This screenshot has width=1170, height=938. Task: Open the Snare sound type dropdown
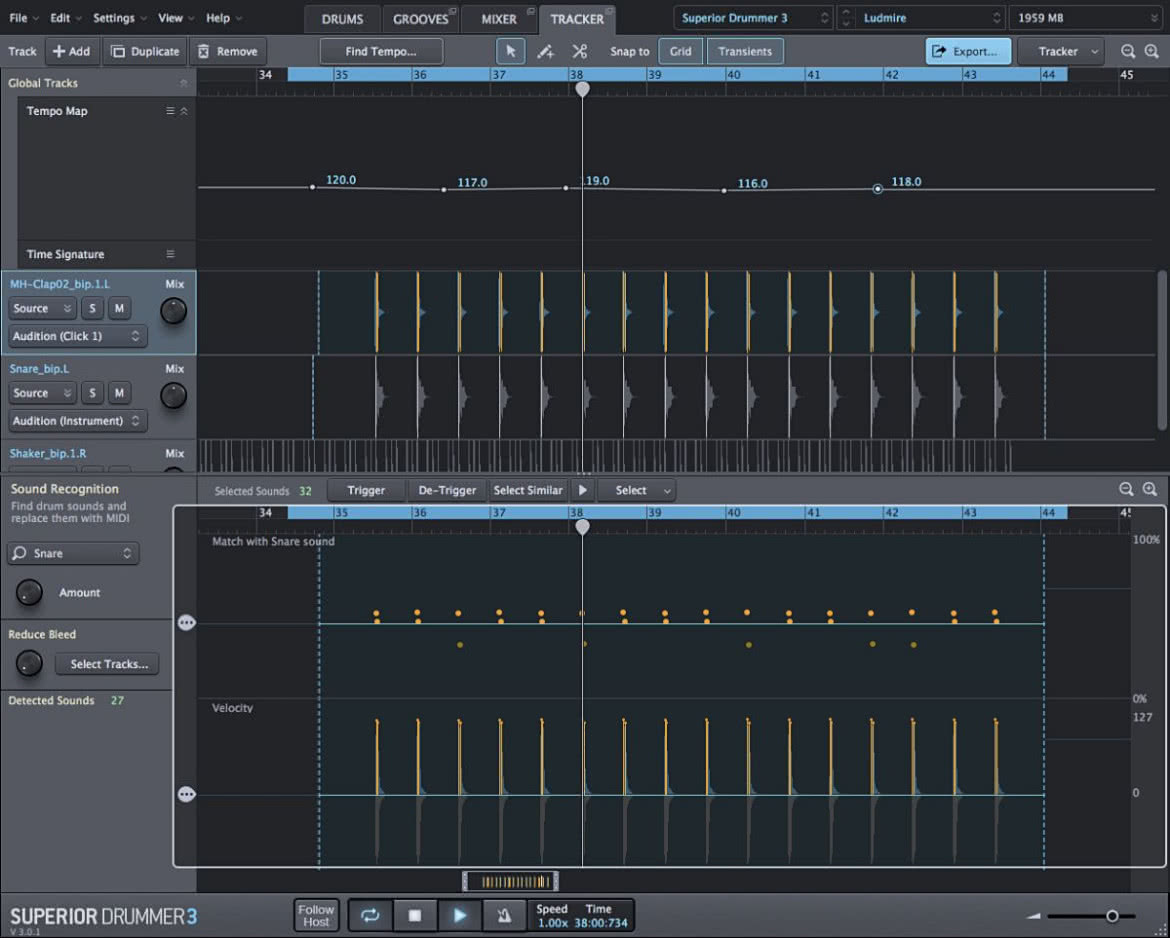click(73, 553)
